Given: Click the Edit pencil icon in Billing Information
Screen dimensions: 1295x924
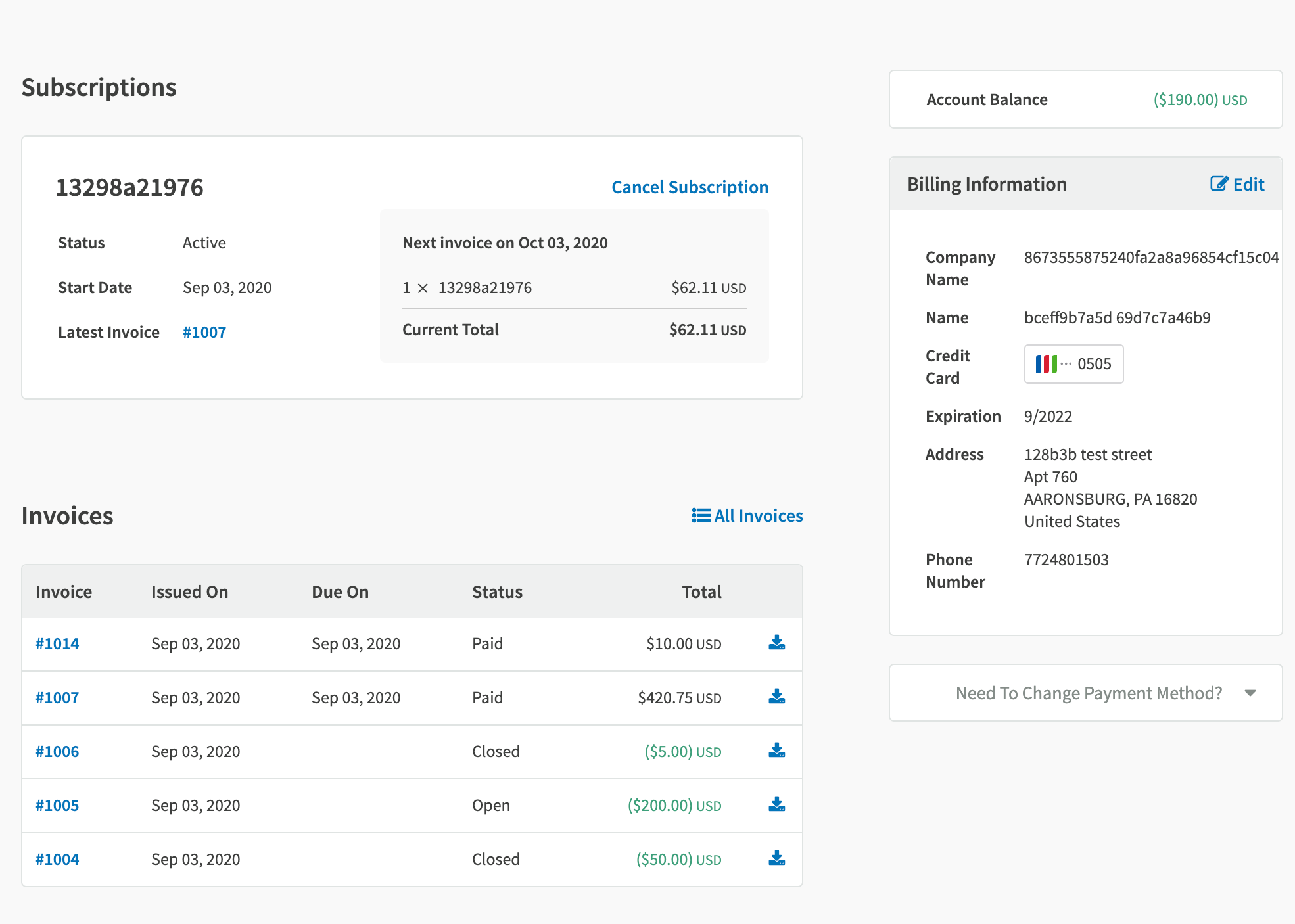Looking at the screenshot, I should [x=1219, y=184].
